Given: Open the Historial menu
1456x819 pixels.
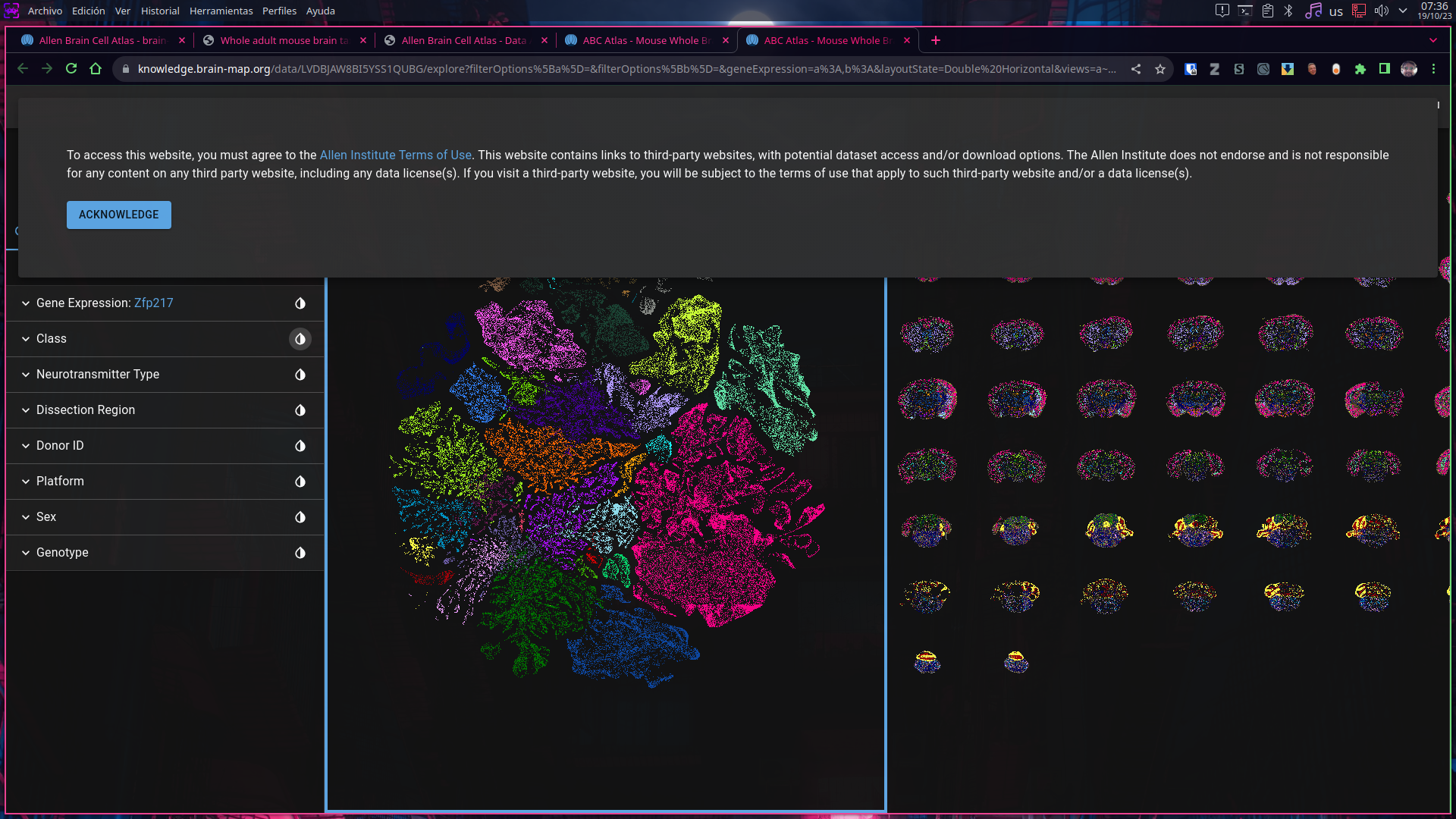Looking at the screenshot, I should pos(160,11).
